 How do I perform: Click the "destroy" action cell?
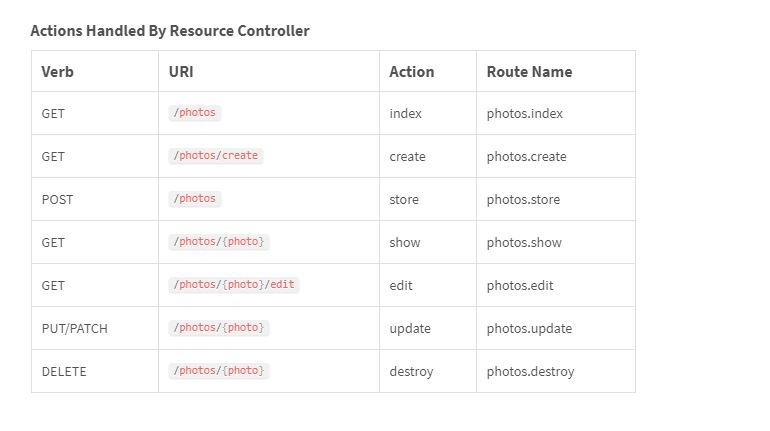click(x=411, y=372)
